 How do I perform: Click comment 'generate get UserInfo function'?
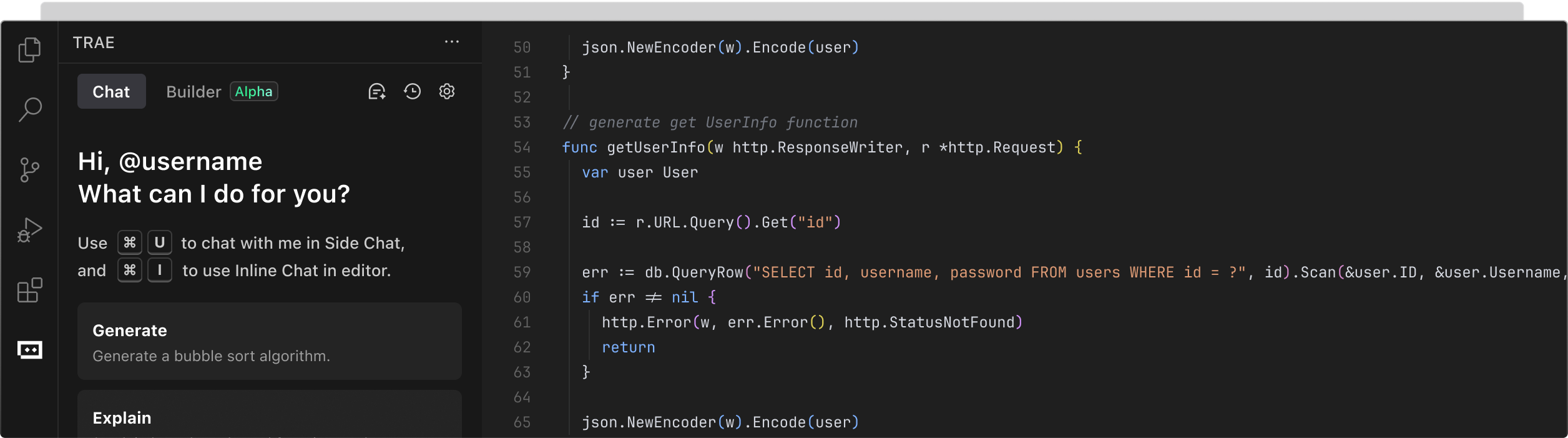723,122
